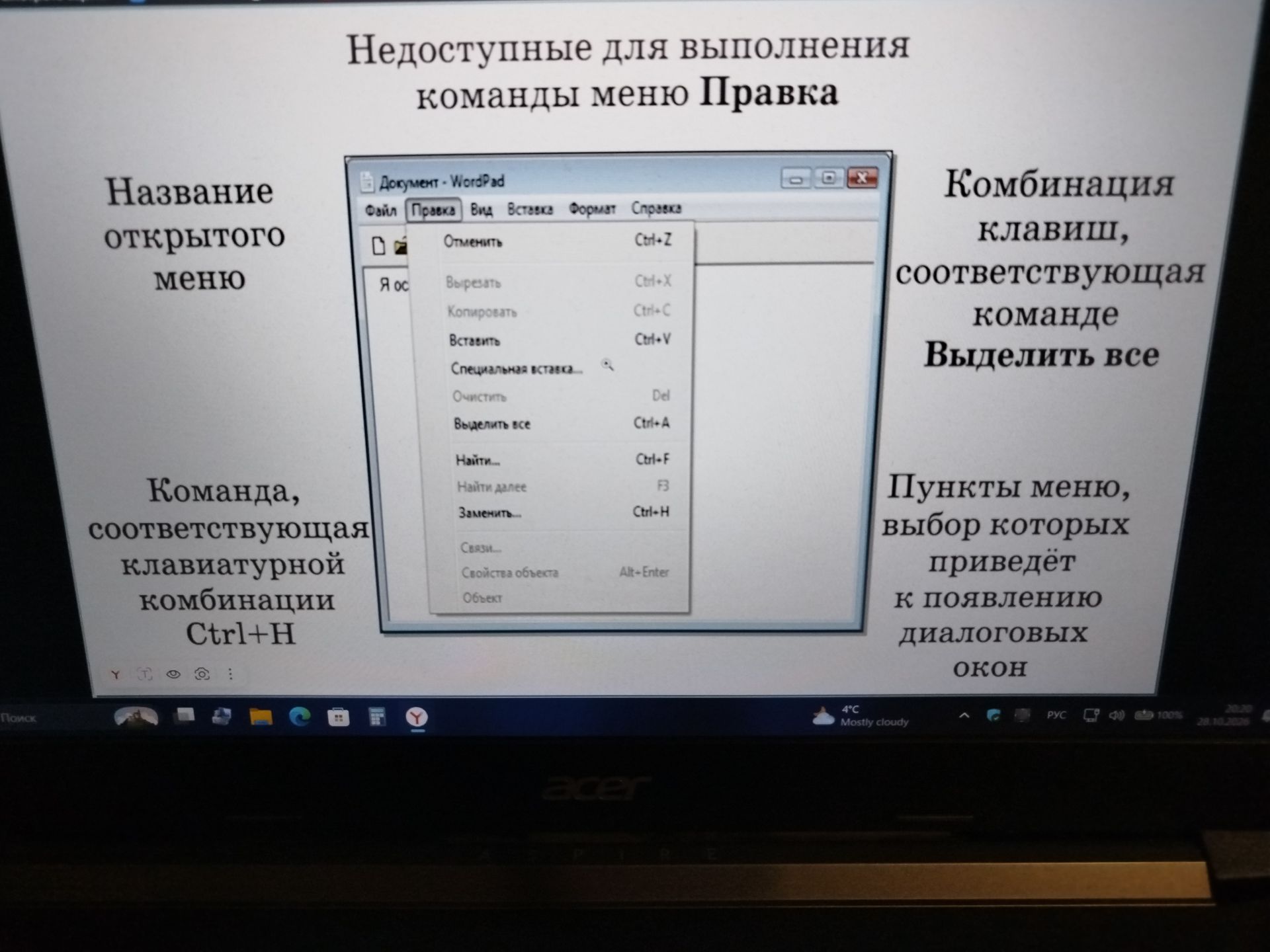Click the eye icon in overlay toolbar

point(173,674)
